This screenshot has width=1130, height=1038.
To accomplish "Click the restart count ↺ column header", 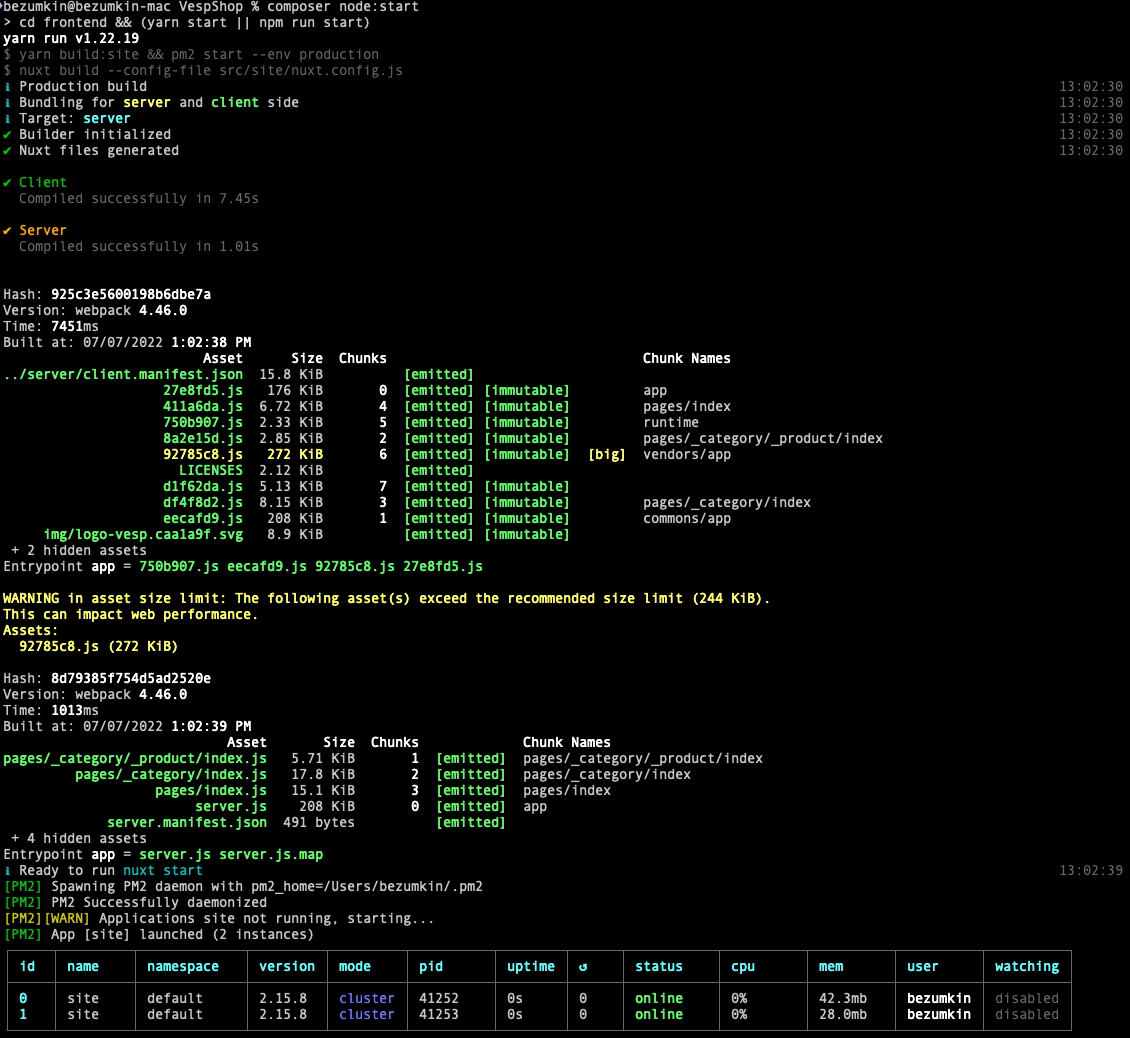I will pyautogui.click(x=583, y=967).
